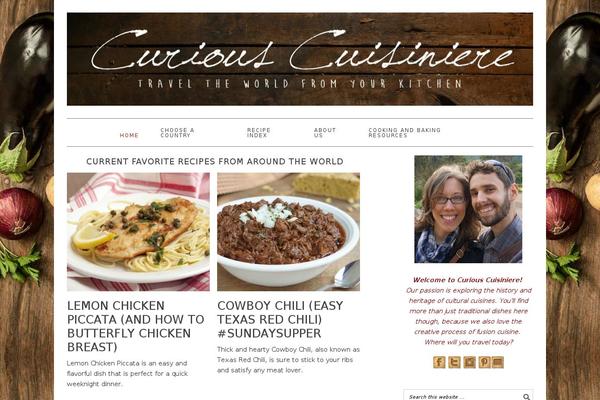Open the Cowboy Chili Texas Red Chili title

(x=280, y=319)
